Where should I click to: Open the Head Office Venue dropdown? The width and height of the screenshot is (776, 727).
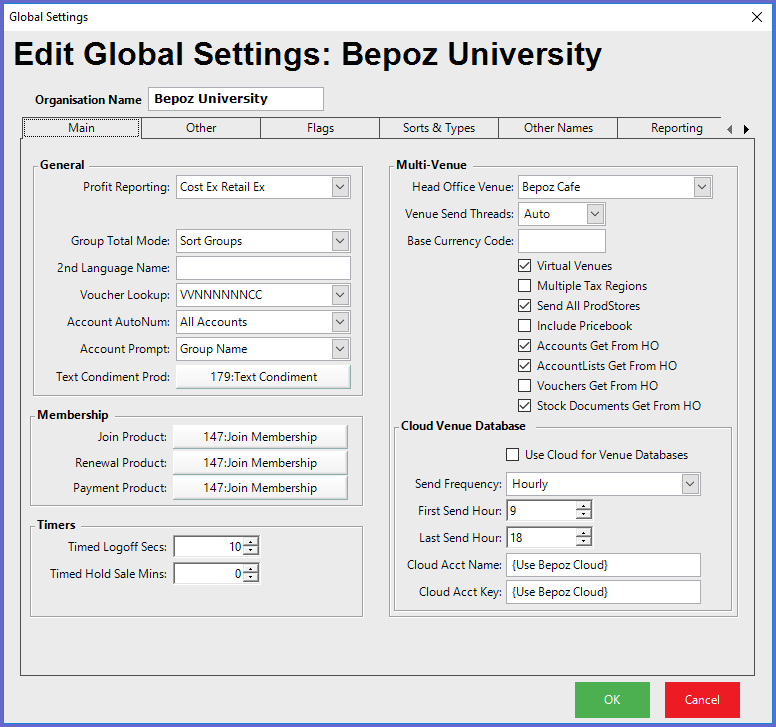pos(702,187)
